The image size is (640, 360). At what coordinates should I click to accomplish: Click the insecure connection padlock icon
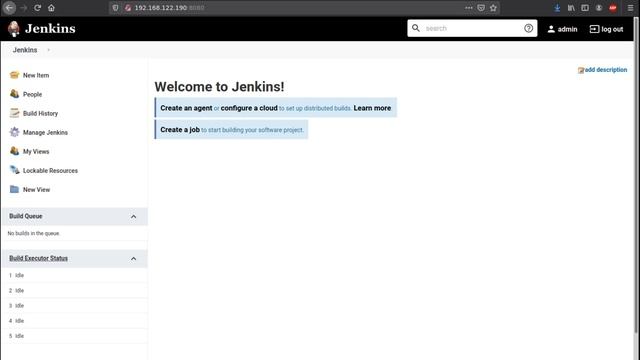pyautogui.click(x=128, y=8)
